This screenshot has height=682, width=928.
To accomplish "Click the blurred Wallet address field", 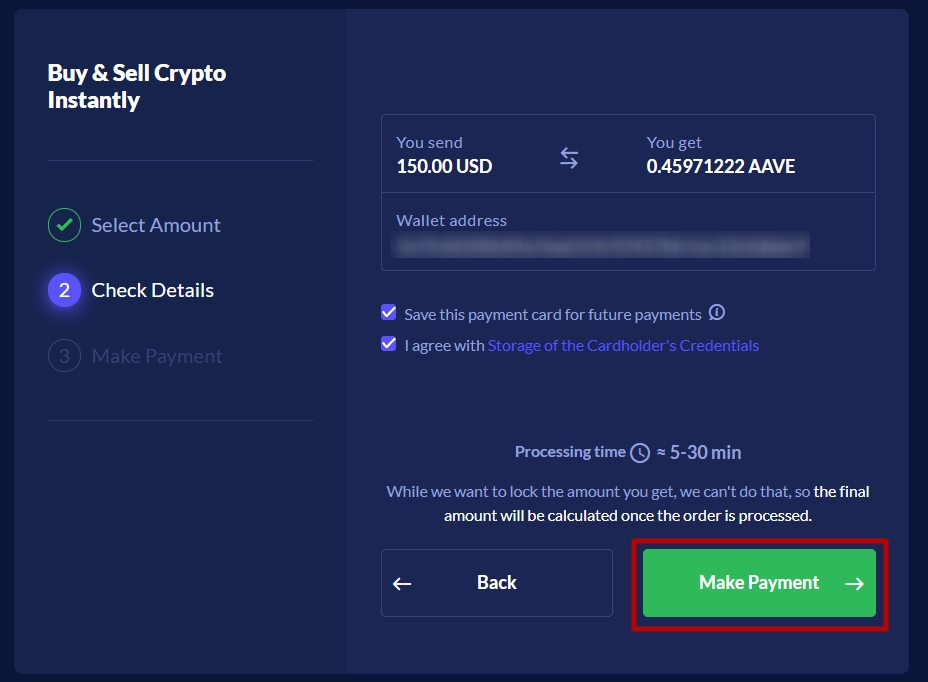I will tap(601, 245).
